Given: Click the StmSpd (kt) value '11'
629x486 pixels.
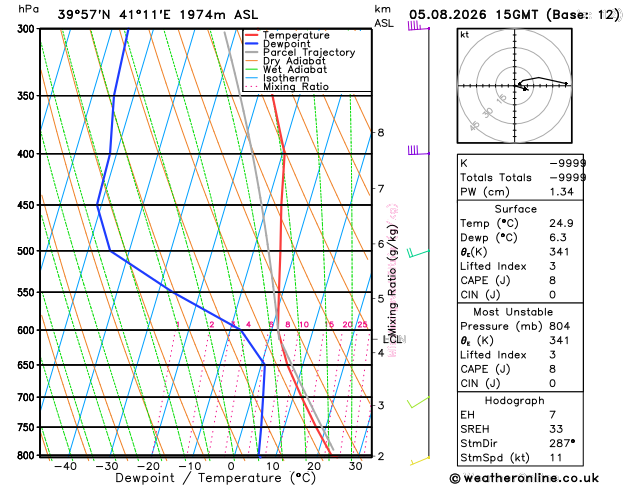Looking at the screenshot, I should click(x=556, y=458).
